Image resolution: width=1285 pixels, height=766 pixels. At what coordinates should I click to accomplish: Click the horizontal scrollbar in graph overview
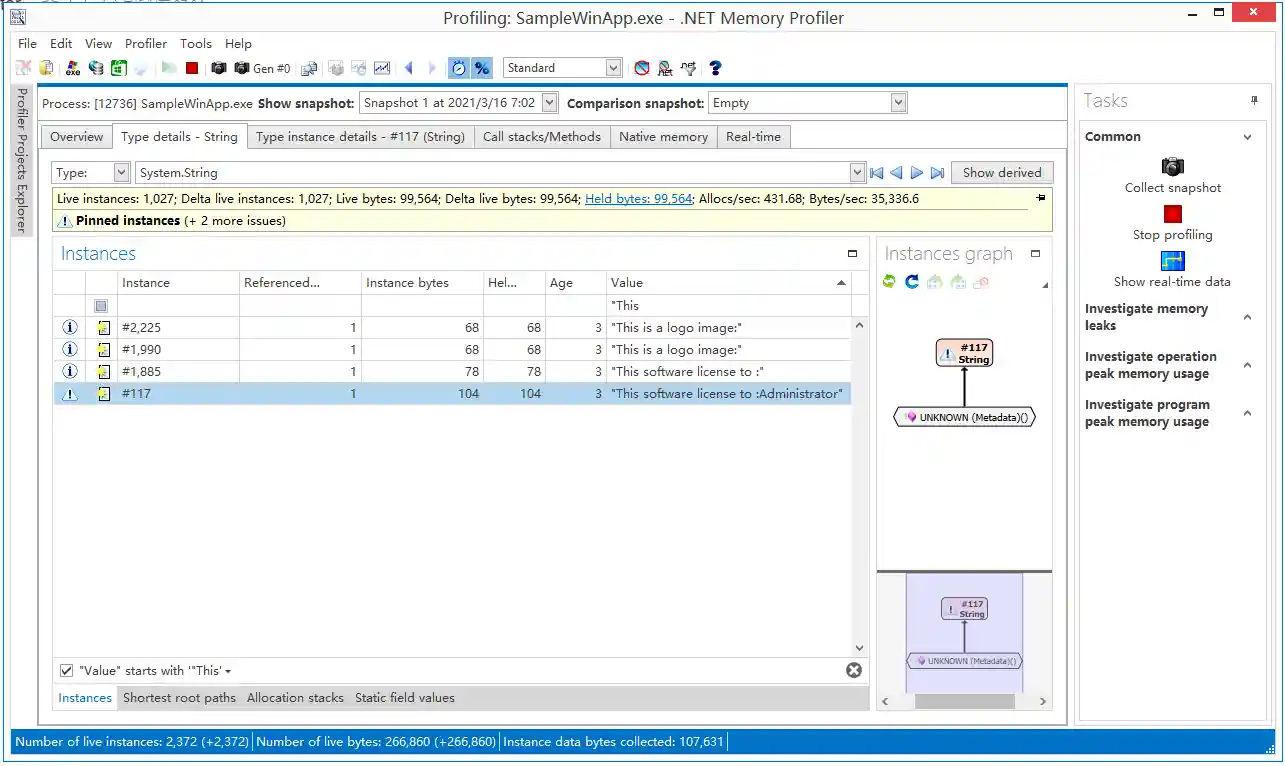[964, 702]
